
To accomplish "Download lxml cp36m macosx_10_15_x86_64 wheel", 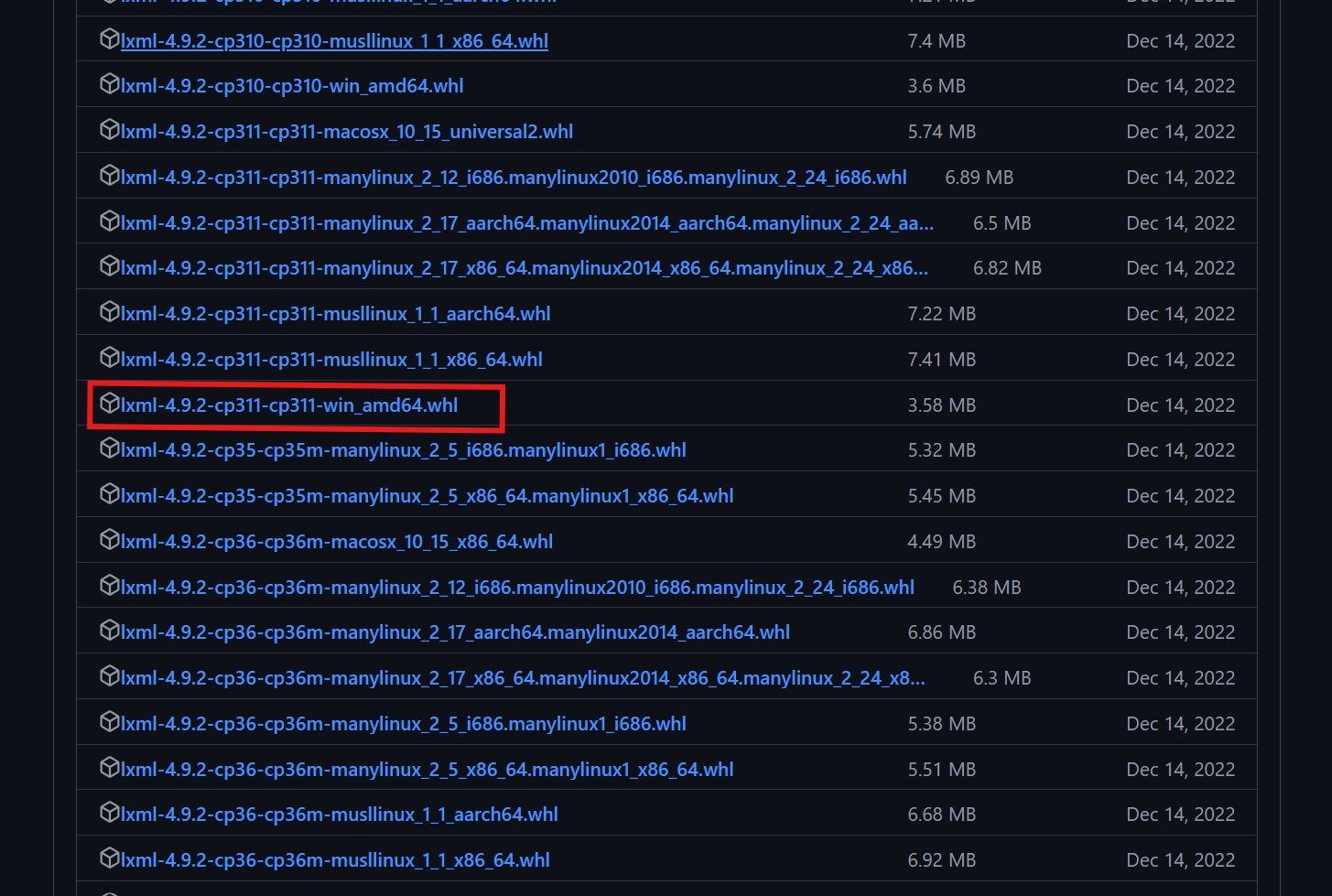I will tap(337, 542).
